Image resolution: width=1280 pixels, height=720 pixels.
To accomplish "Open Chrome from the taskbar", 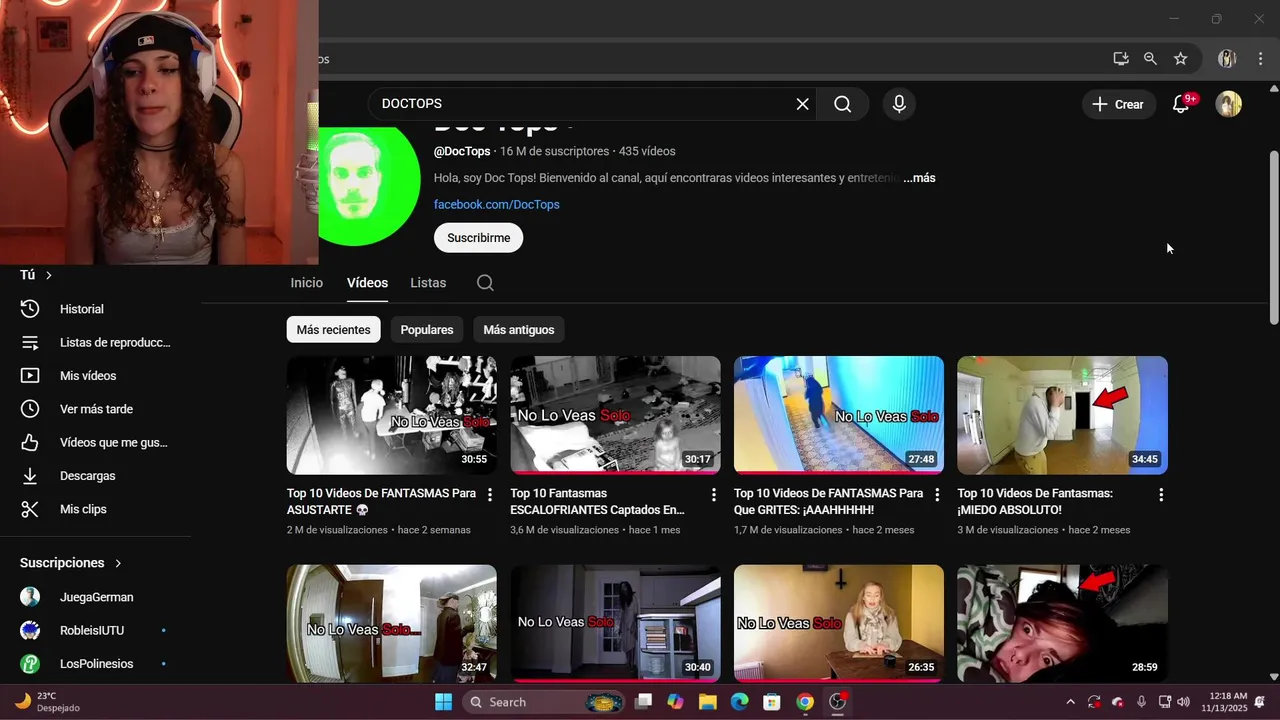I will pyautogui.click(x=805, y=702).
